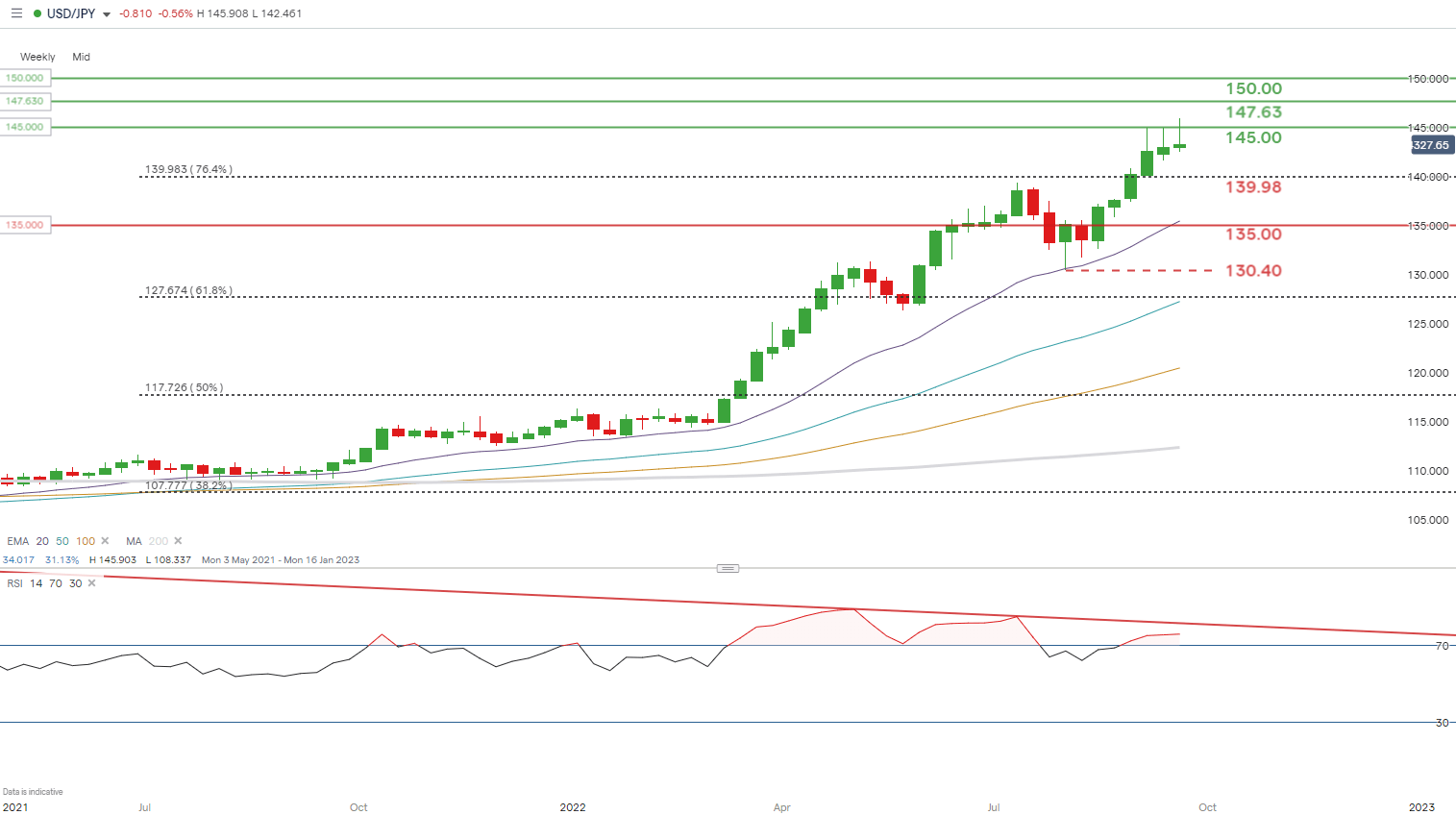Screen dimensions: 1456x815
Task: Remove the RSI indicator with its X
Action: click(x=91, y=583)
